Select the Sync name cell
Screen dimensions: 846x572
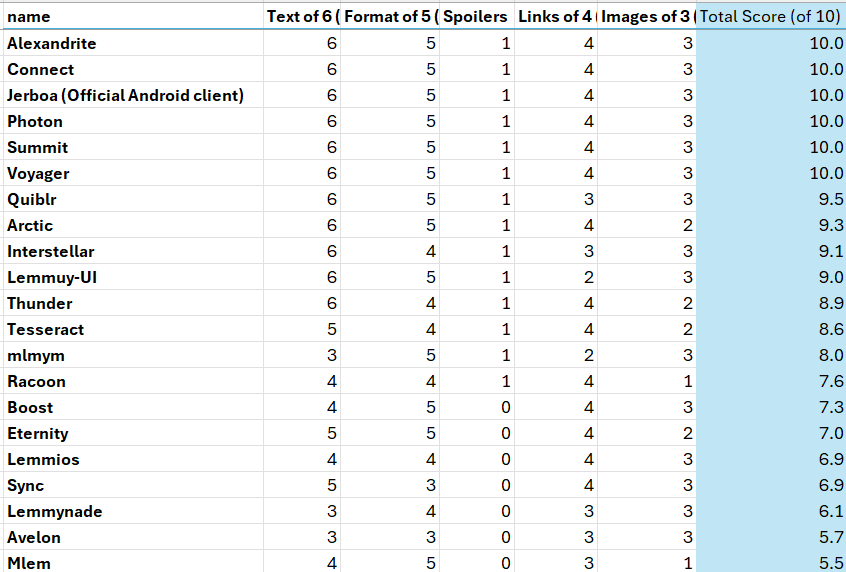(x=133, y=485)
